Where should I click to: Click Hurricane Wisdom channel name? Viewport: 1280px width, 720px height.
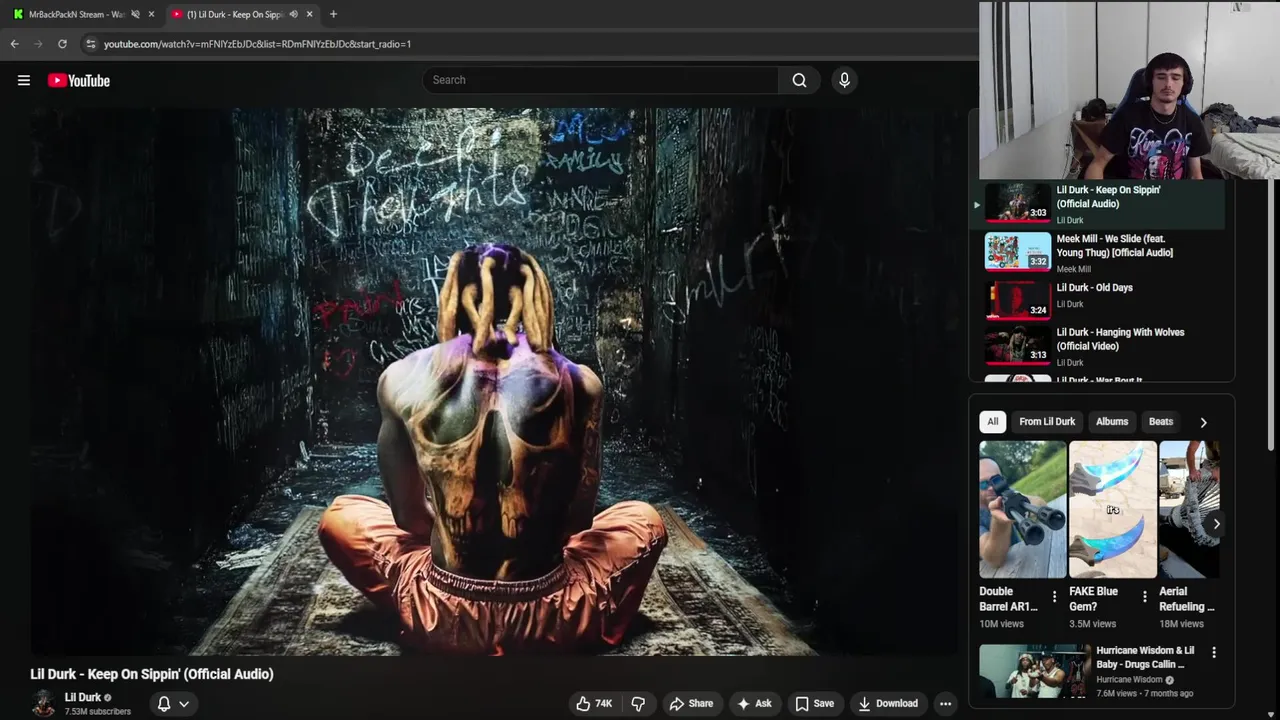tap(1129, 680)
